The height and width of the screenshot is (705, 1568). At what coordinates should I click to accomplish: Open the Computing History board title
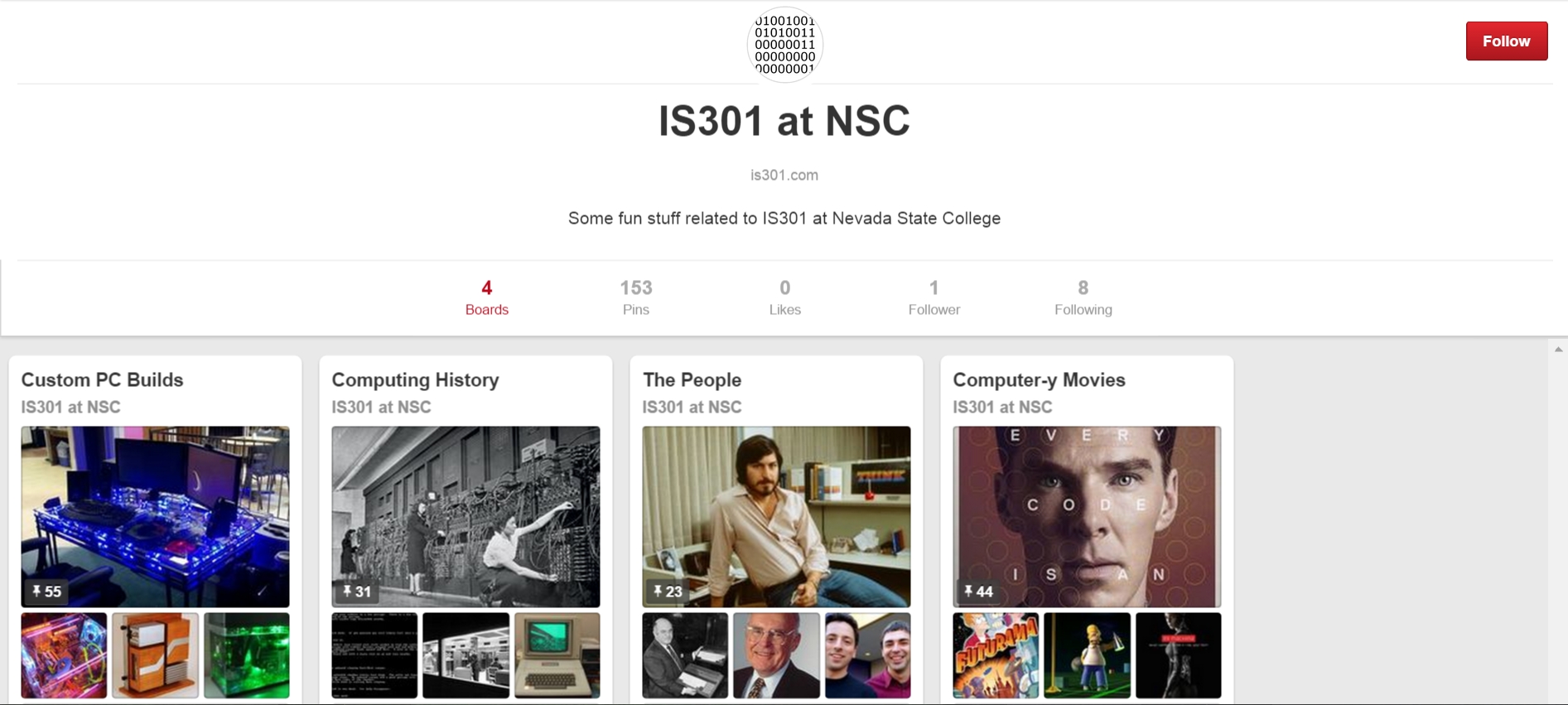pos(415,379)
